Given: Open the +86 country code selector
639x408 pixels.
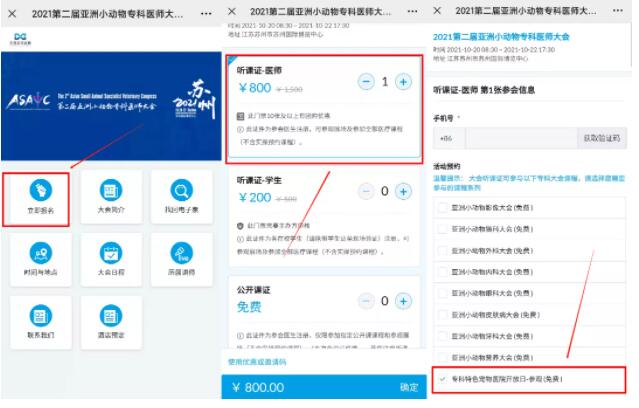Looking at the screenshot, I should pyautogui.click(x=447, y=138).
